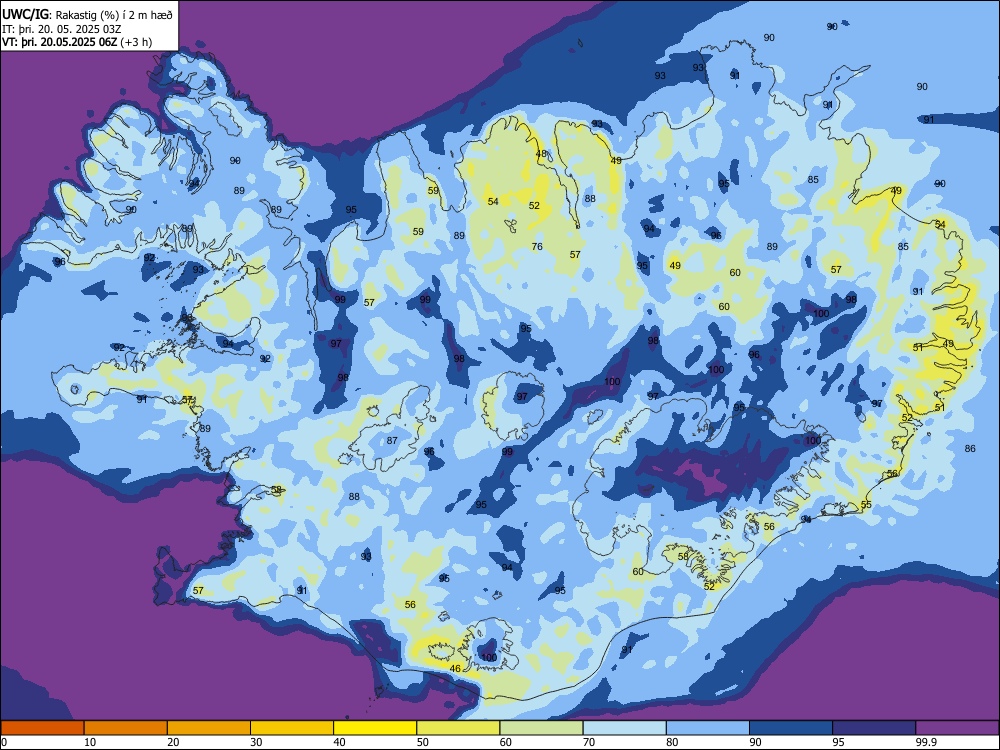Click the bright yellow 40–50 legend swatch
Image resolution: width=1000 pixels, height=750 pixels.
(375, 728)
